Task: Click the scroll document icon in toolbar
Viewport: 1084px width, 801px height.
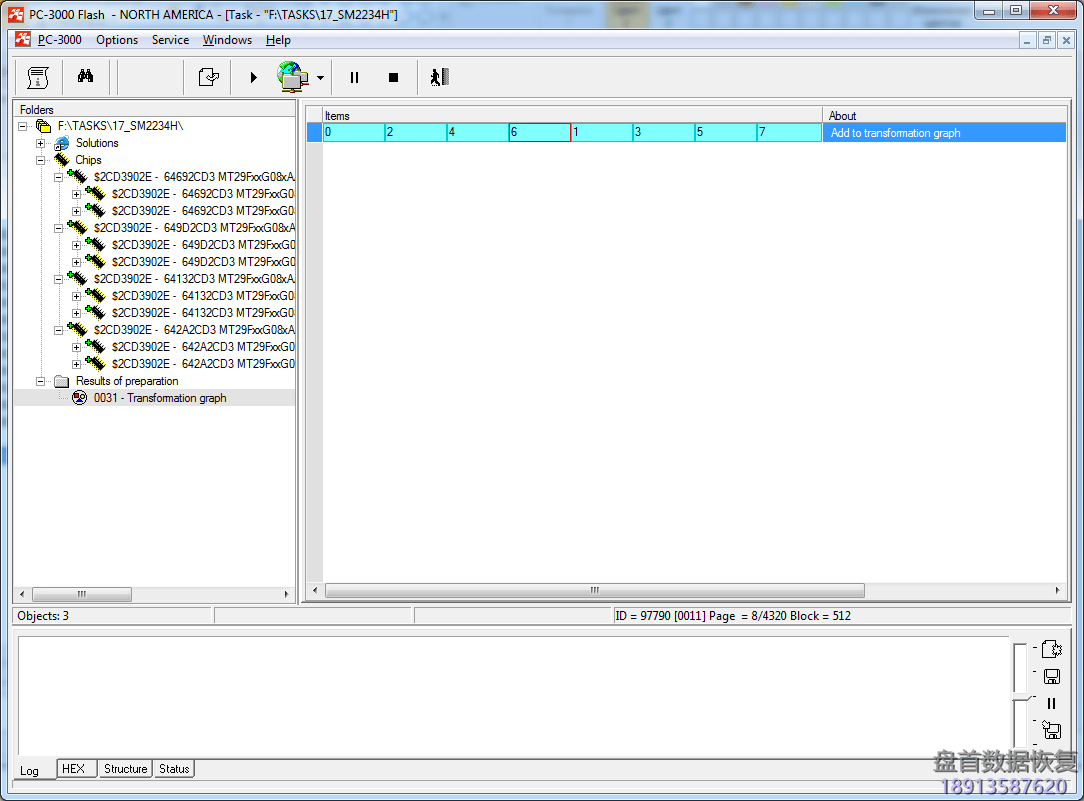Action: [38, 77]
